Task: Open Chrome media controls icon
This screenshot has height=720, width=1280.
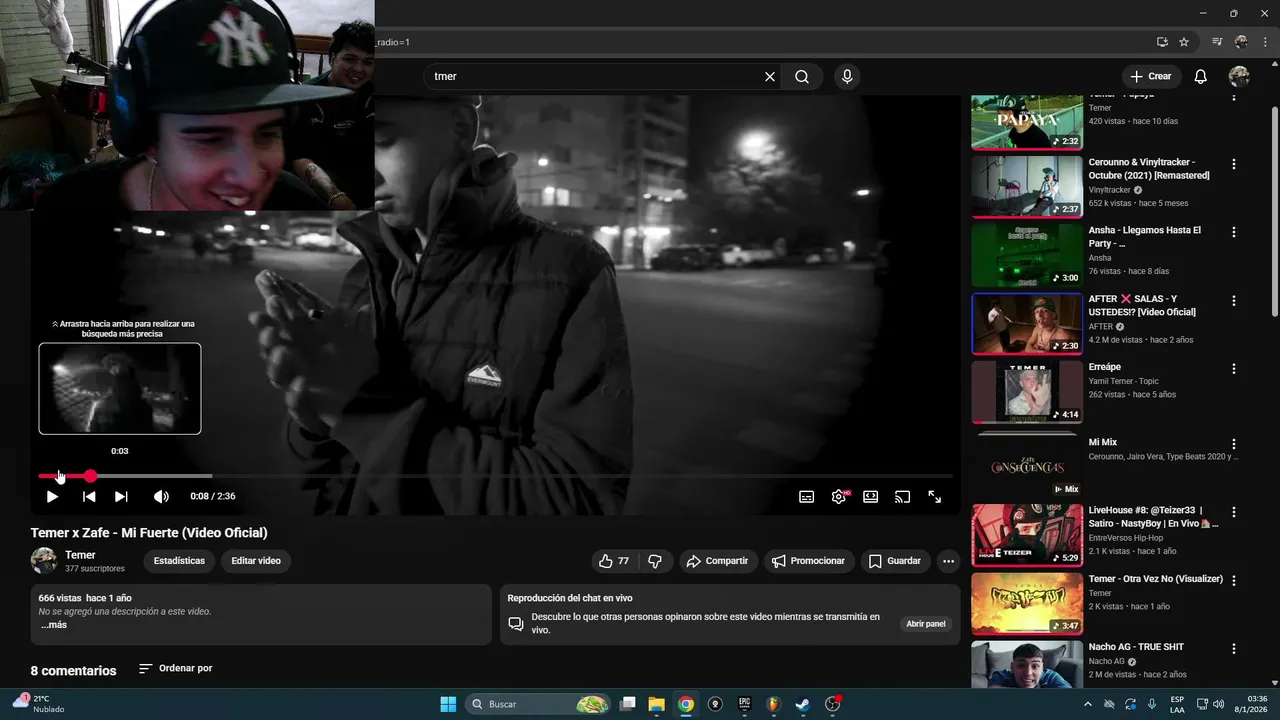Action: pyautogui.click(x=1217, y=42)
